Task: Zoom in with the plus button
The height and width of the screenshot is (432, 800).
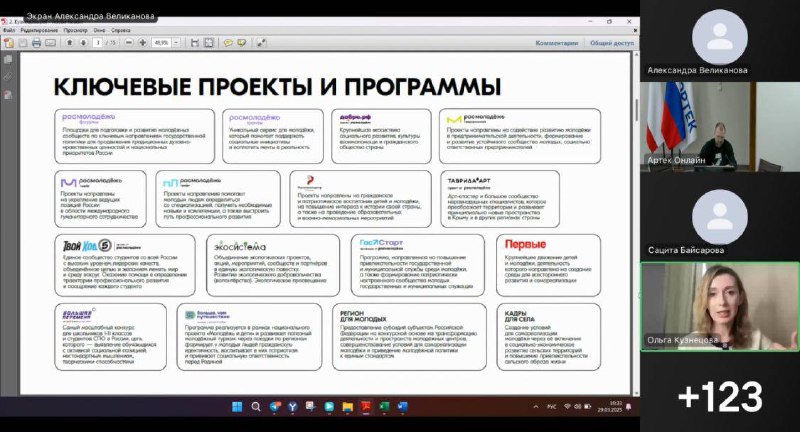Action: pos(143,43)
